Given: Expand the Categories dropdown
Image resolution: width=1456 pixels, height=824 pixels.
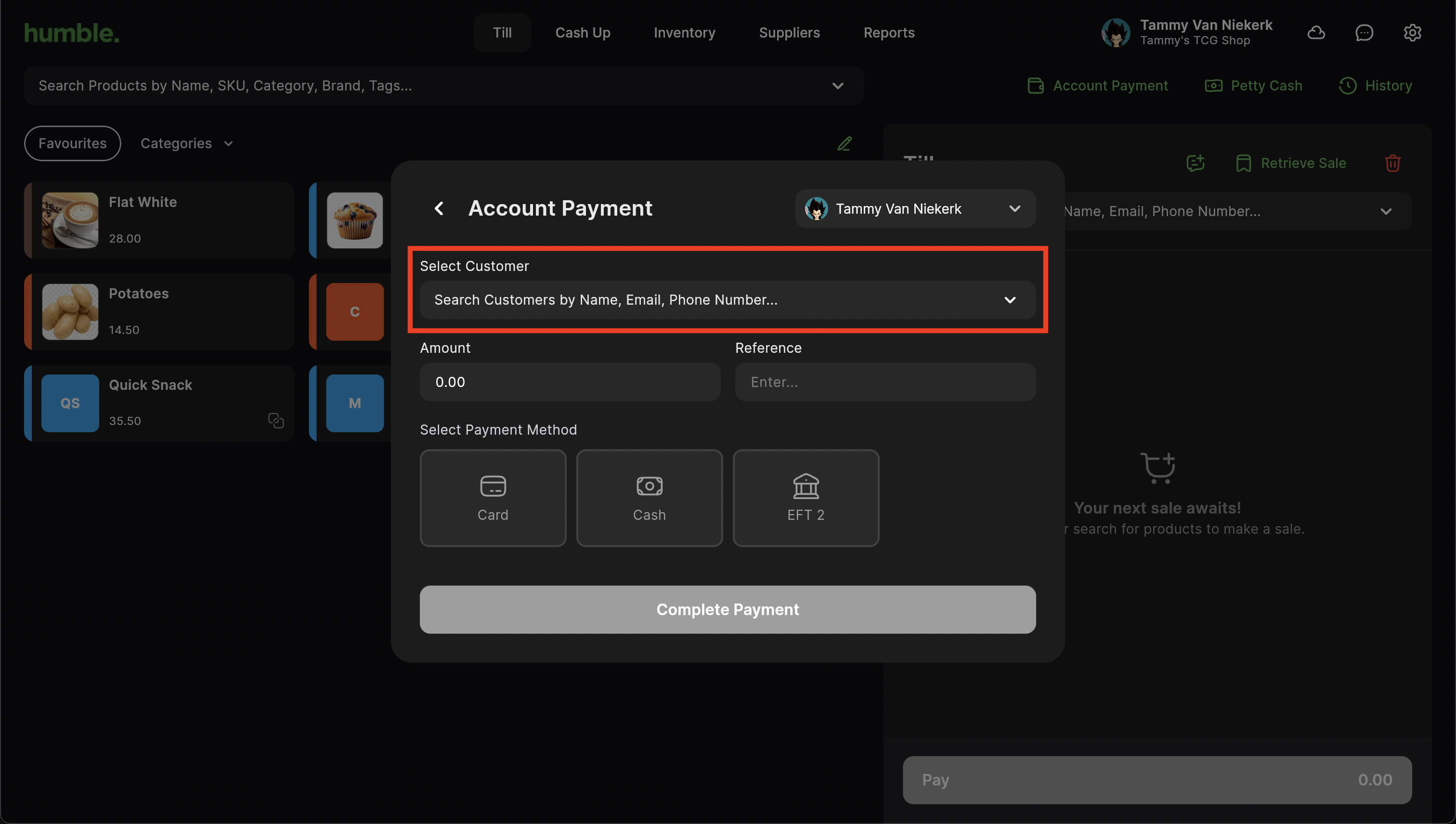Looking at the screenshot, I should [x=186, y=144].
